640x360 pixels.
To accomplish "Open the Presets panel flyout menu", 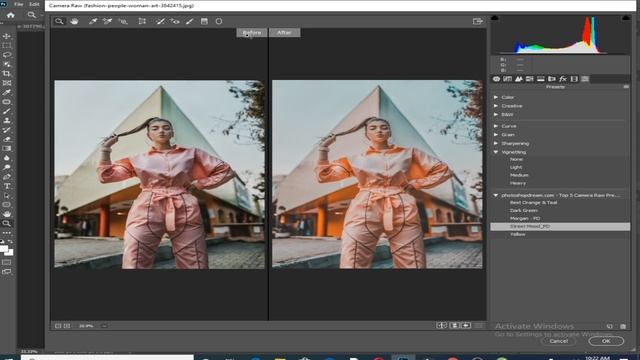I will pyautogui.click(x=626, y=87).
